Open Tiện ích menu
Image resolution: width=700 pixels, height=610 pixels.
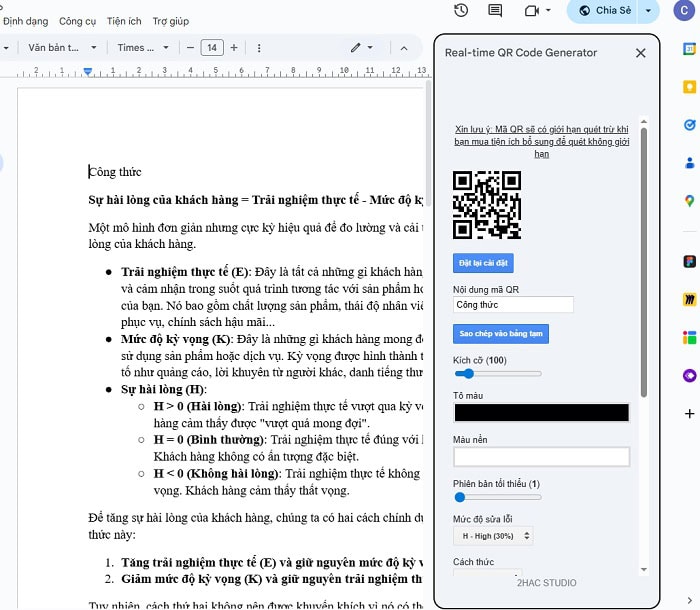pyautogui.click(x=124, y=21)
